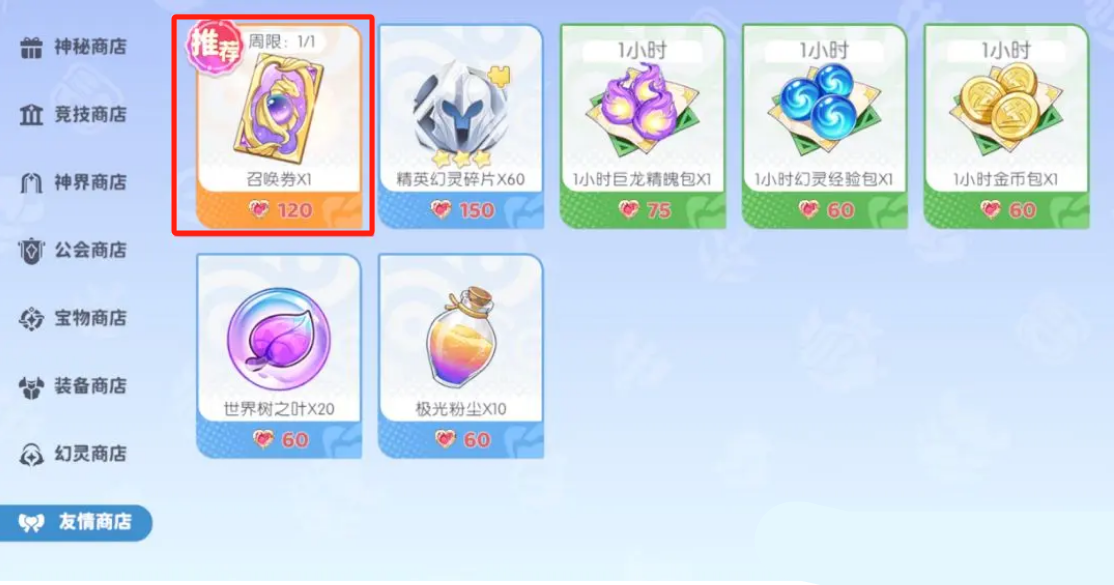Click the purple flame 巨龙精魄包 icon

click(642, 112)
